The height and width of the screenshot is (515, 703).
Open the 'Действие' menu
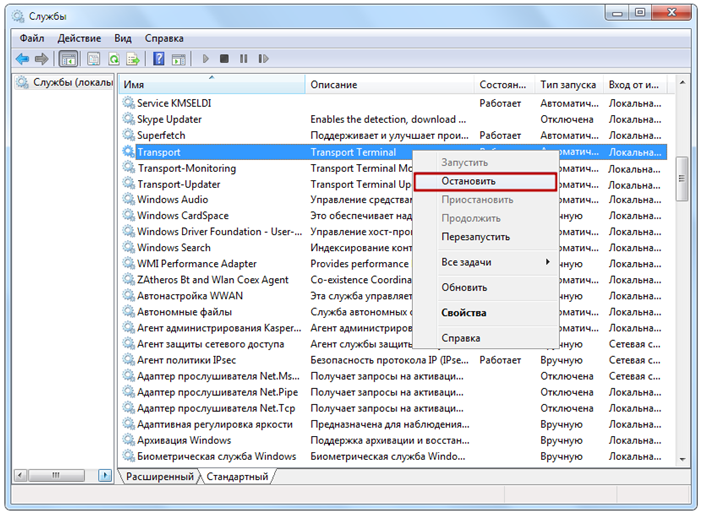pos(76,38)
